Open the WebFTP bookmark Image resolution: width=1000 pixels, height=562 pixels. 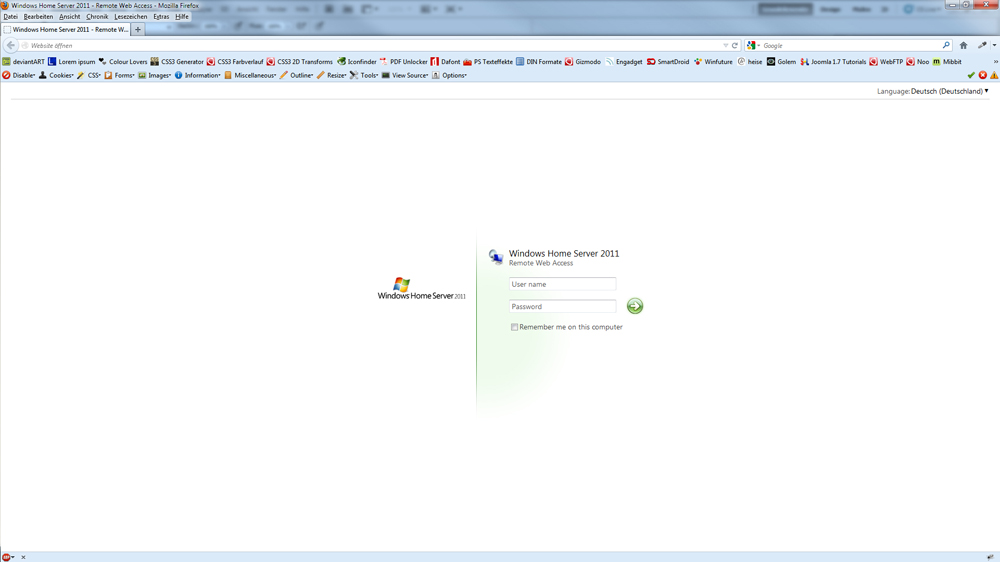click(886, 62)
